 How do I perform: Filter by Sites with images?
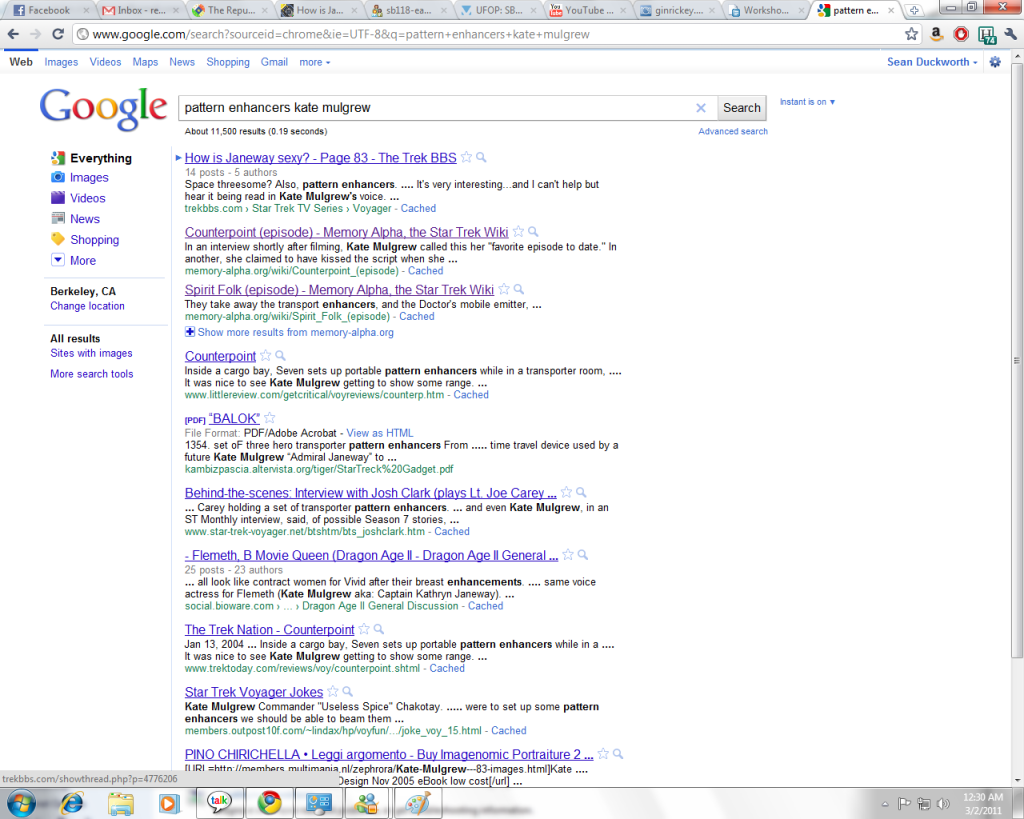pos(91,353)
